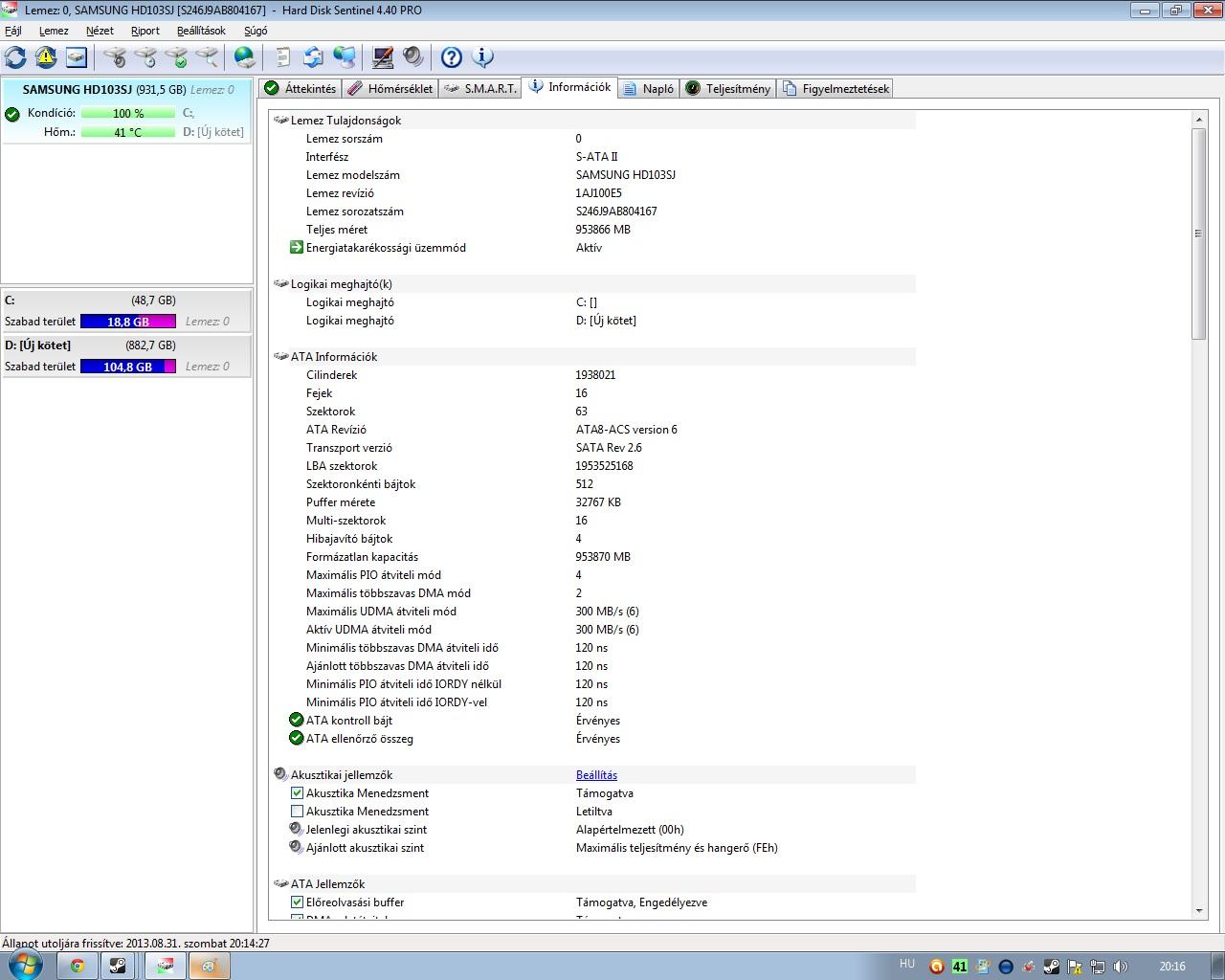The width and height of the screenshot is (1225, 980).
Task: Click the Beállítás link in Akusztikai jellemzők
Action: tap(596, 775)
